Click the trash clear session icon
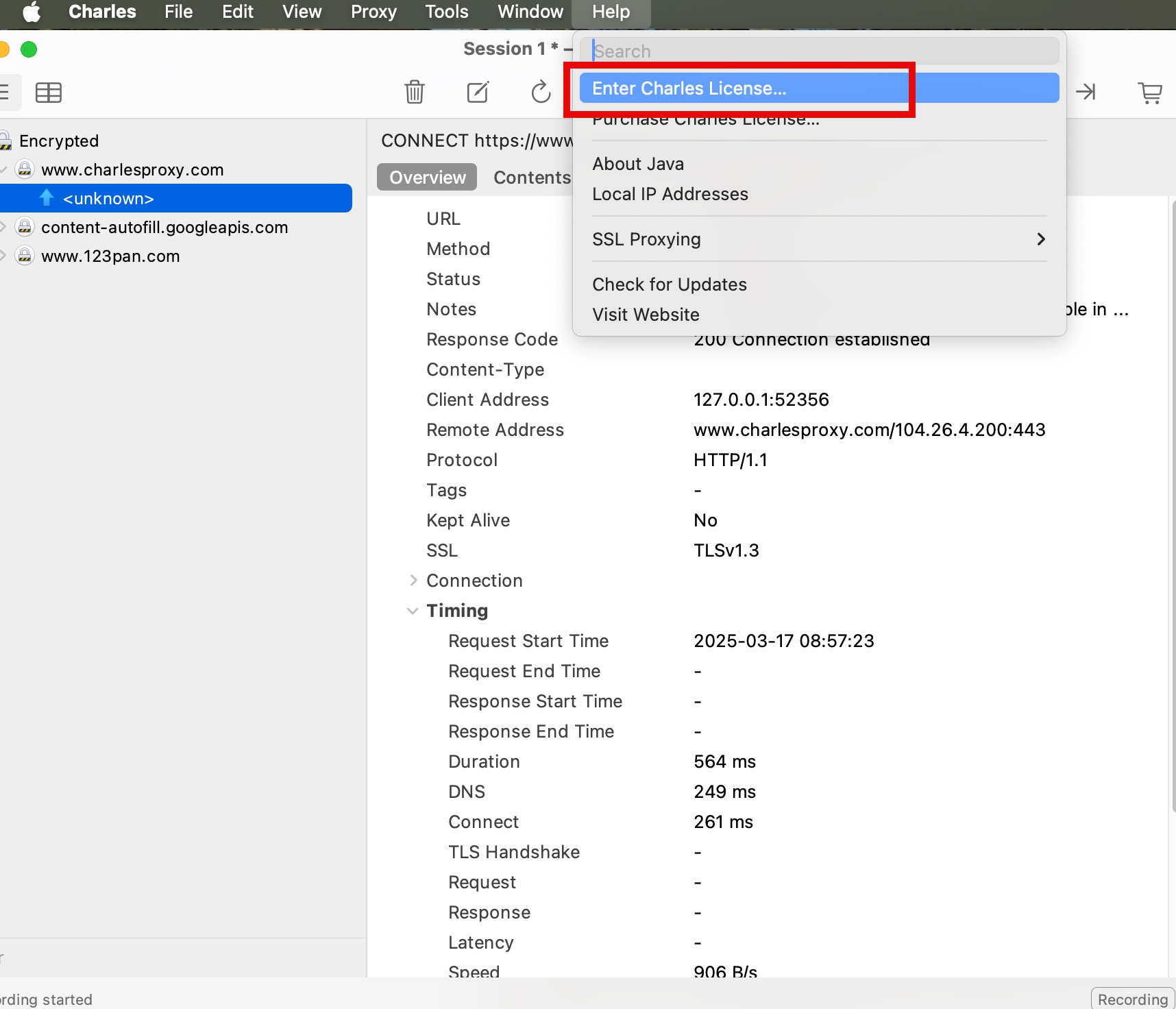Viewport: 1176px width, 1009px height. coord(414,92)
